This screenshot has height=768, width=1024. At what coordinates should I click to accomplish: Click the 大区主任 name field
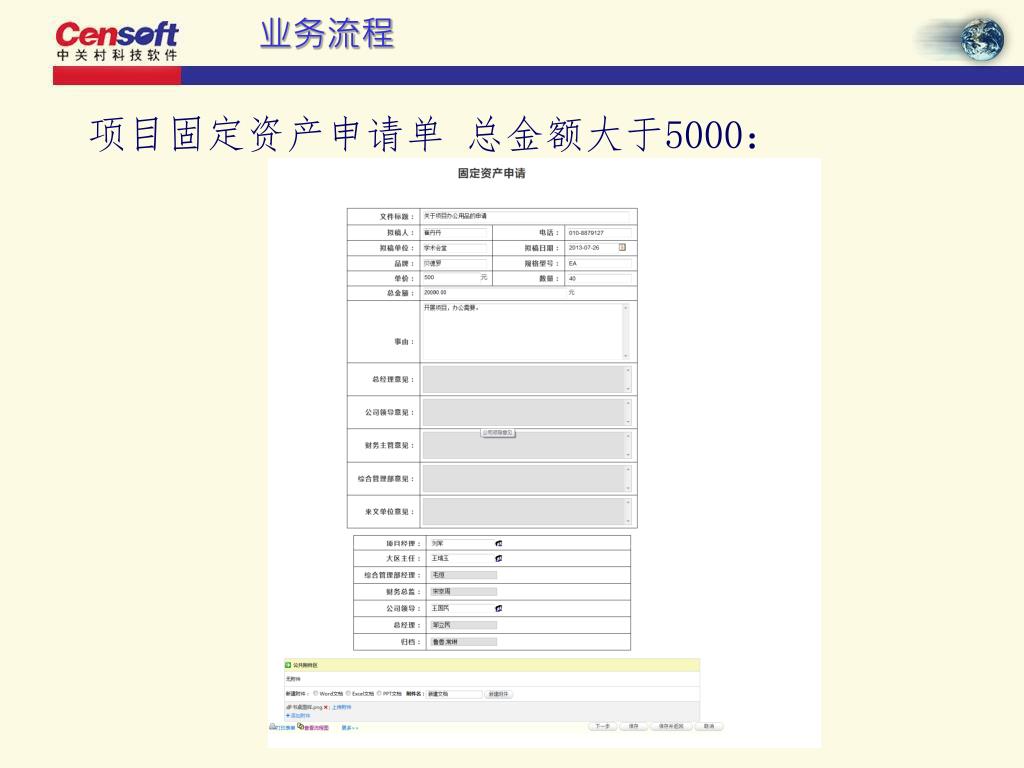pyautogui.click(x=462, y=558)
